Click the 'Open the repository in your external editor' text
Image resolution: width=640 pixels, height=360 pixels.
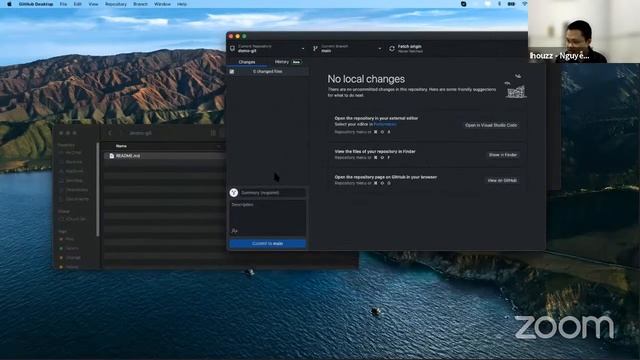[376, 118]
